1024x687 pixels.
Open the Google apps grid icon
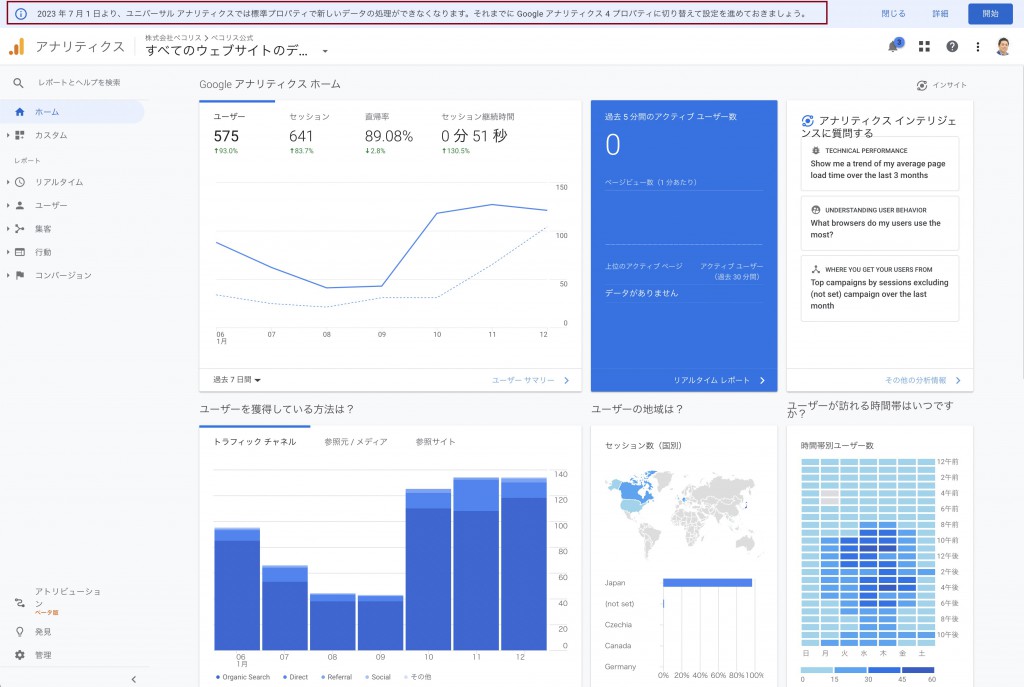tap(924, 46)
